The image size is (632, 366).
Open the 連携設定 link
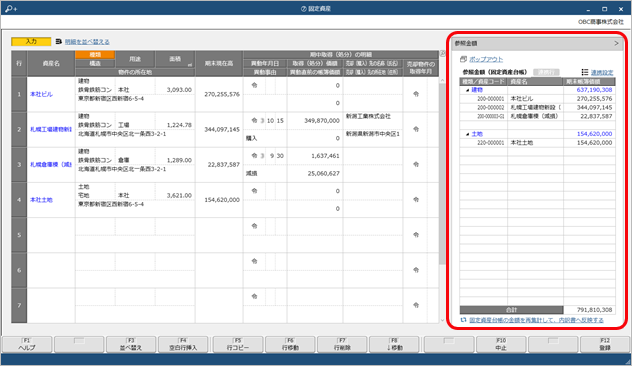tap(602, 73)
